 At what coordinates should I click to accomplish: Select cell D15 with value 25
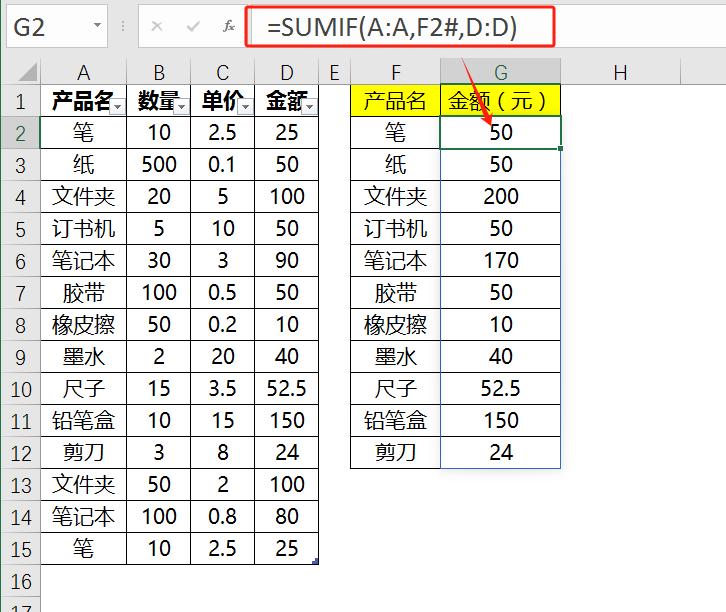pos(287,549)
